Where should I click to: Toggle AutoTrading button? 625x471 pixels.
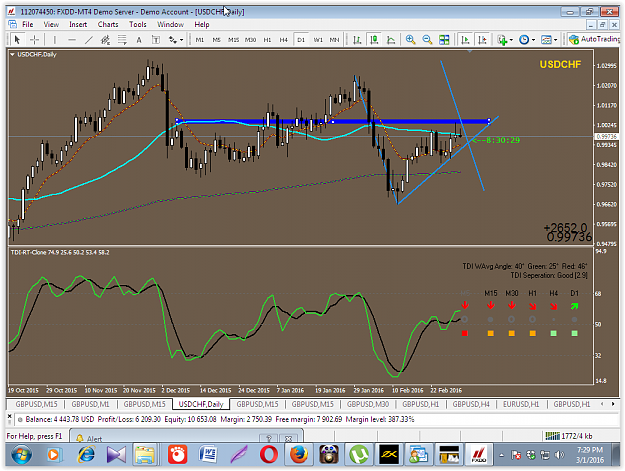(x=594, y=39)
